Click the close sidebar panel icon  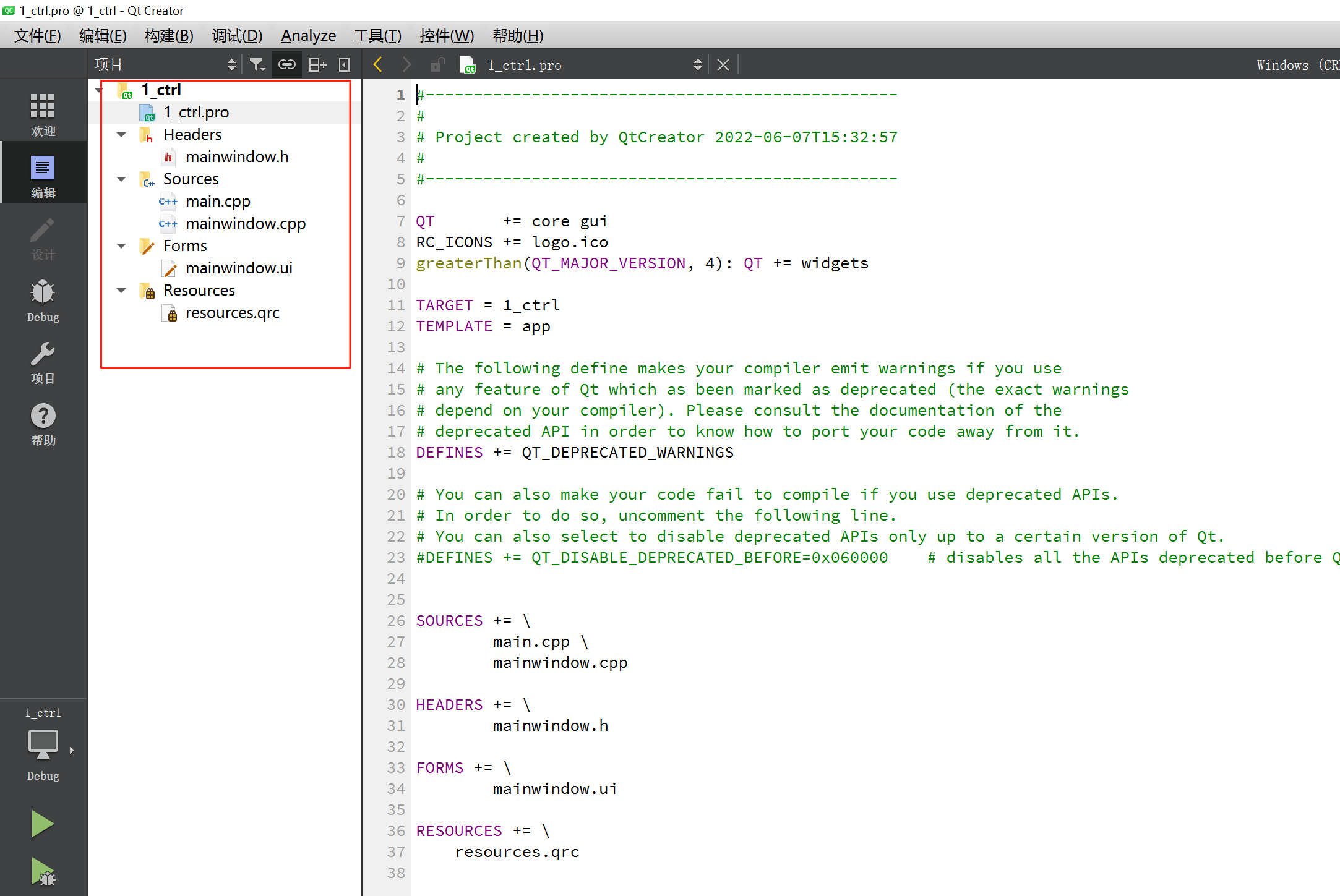345,64
